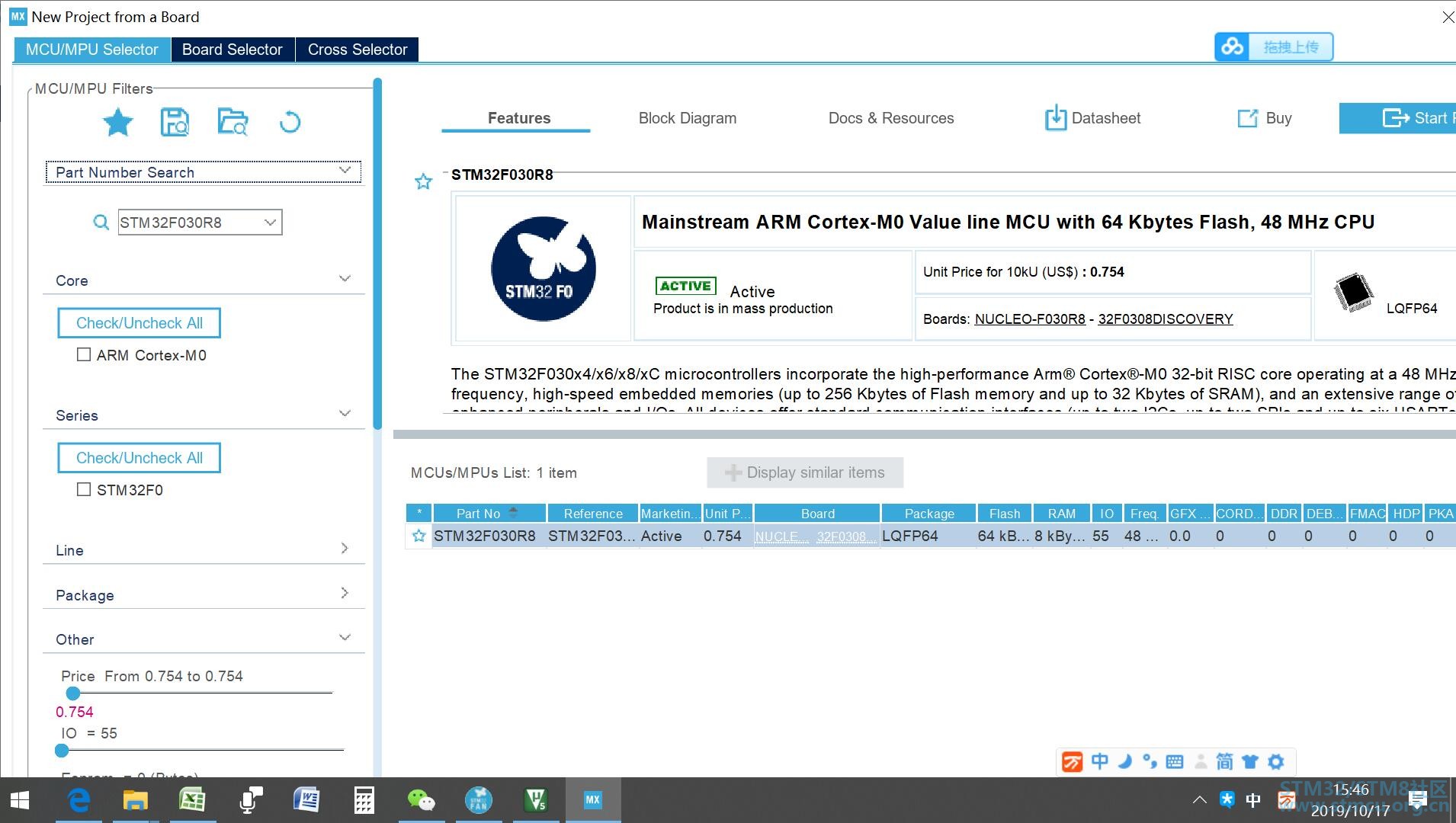Open IME settings gear on the floating bar
Image resolution: width=1456 pixels, height=823 pixels.
pos(1276,761)
